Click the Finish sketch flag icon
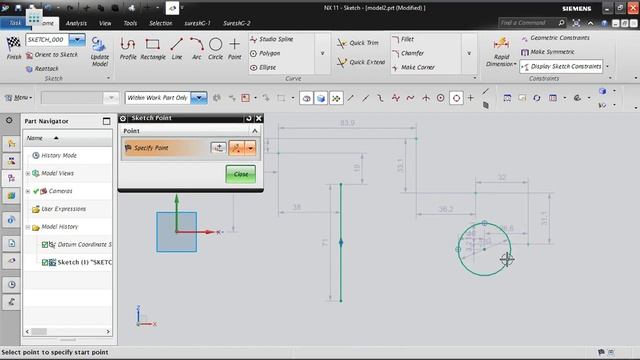The image size is (640, 360). 13,48
